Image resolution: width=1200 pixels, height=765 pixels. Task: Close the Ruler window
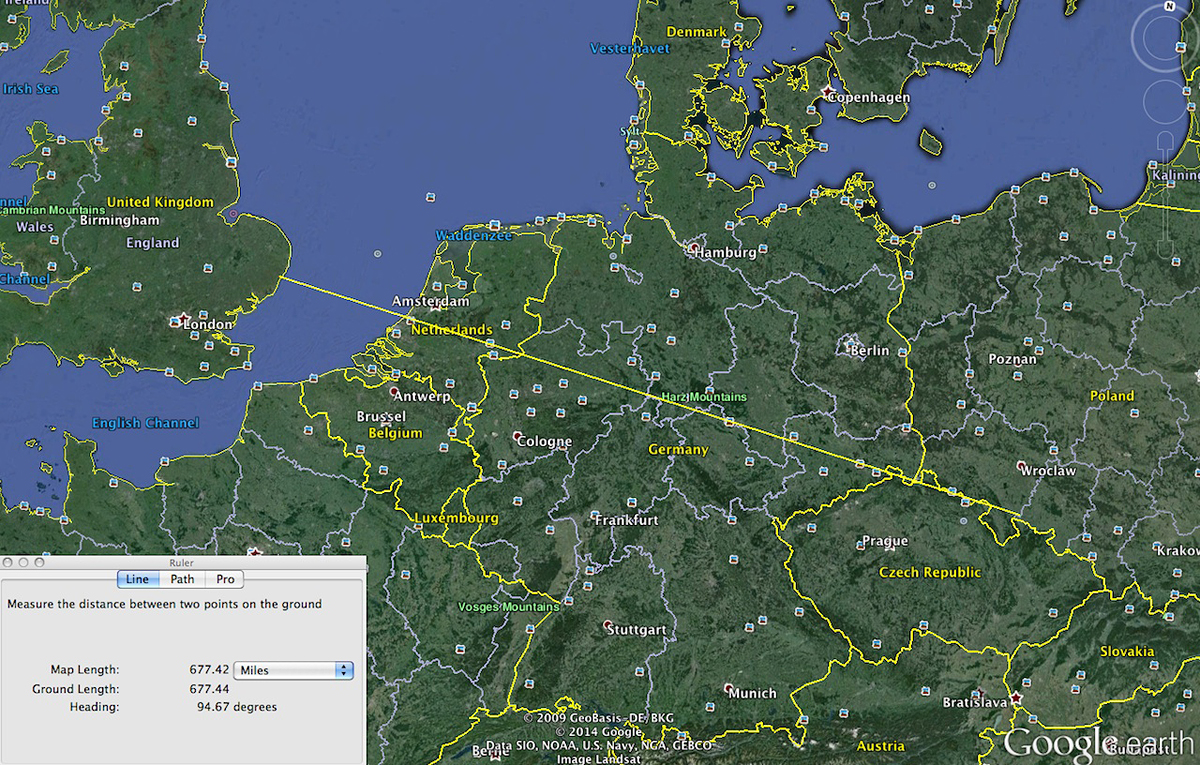pos(9,563)
